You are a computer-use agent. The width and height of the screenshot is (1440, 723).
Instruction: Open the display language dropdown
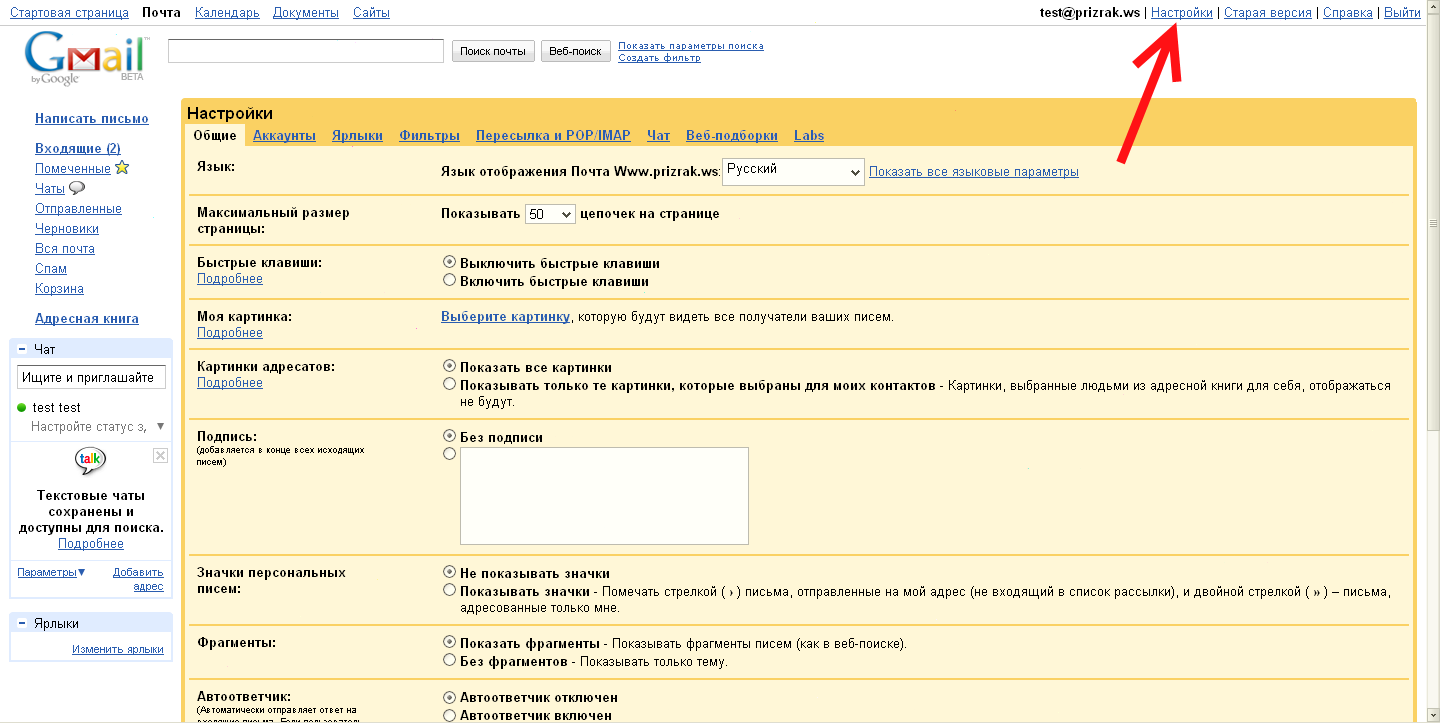coord(793,171)
